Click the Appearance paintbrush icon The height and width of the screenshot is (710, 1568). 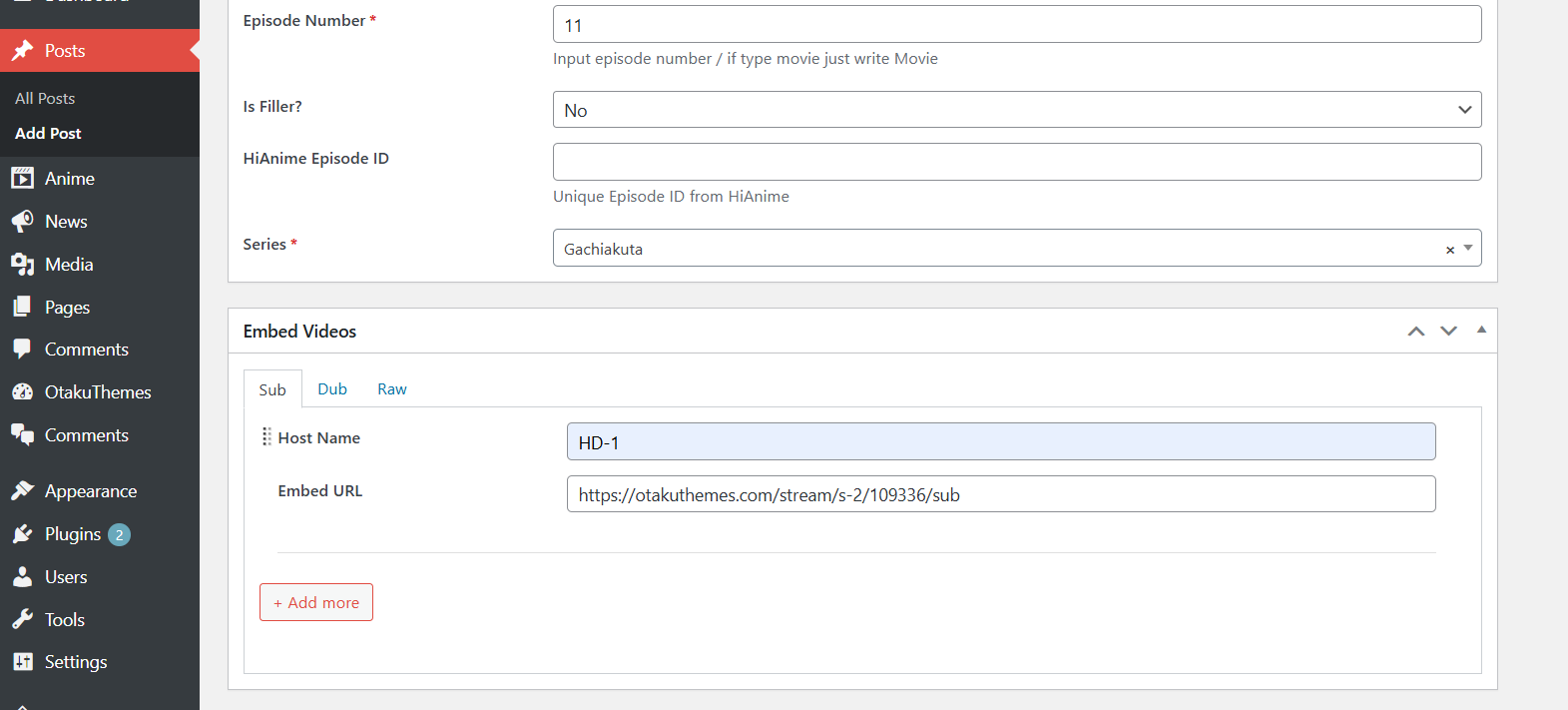[x=22, y=491]
